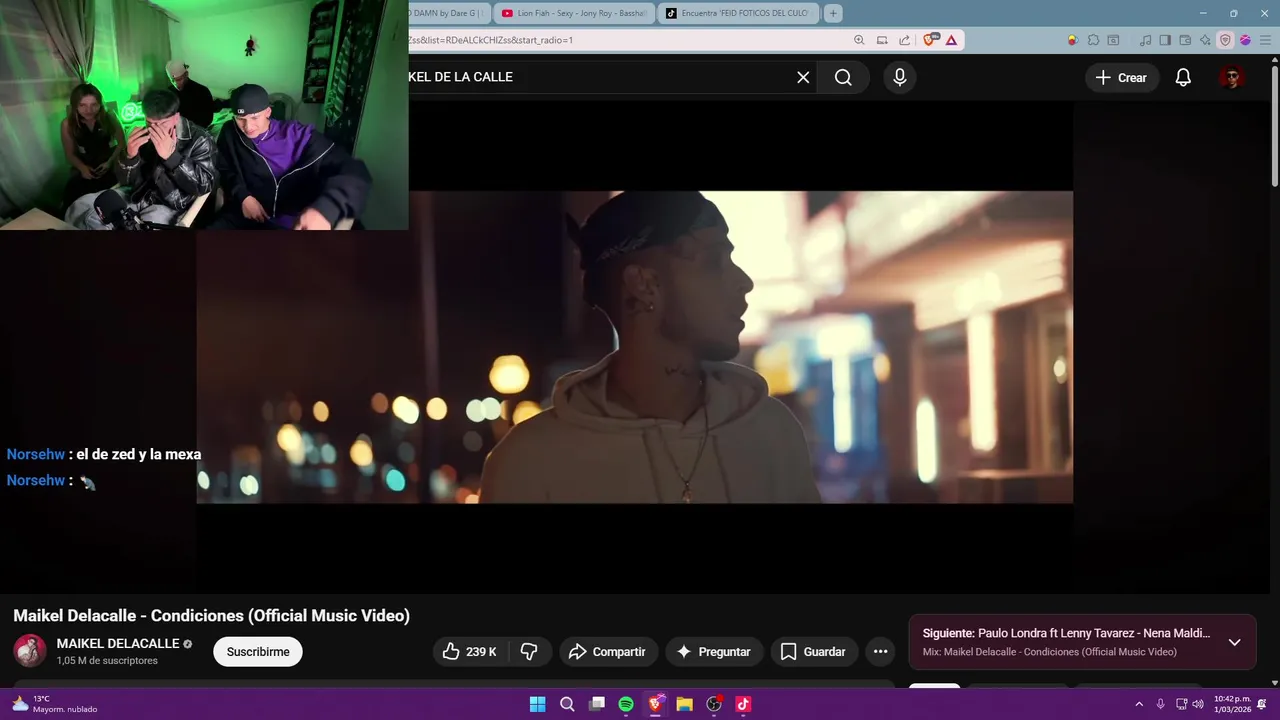Screen dimensions: 1280x720
Task: Open the browser hamburger main menu
Action: [1265, 40]
